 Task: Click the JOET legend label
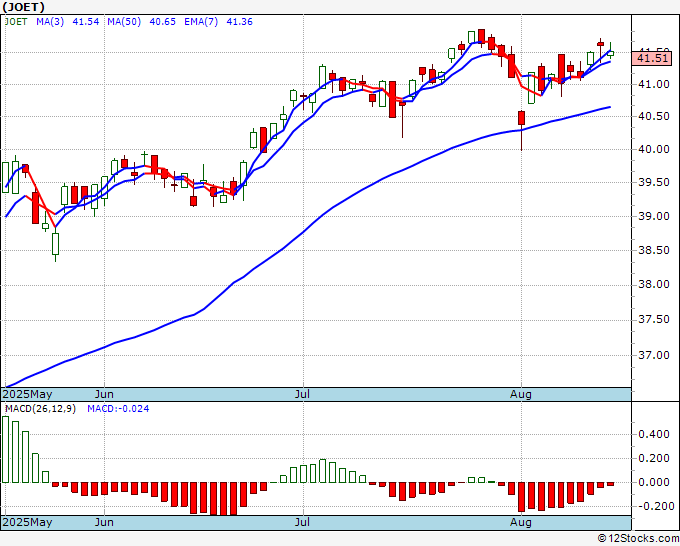16,22
